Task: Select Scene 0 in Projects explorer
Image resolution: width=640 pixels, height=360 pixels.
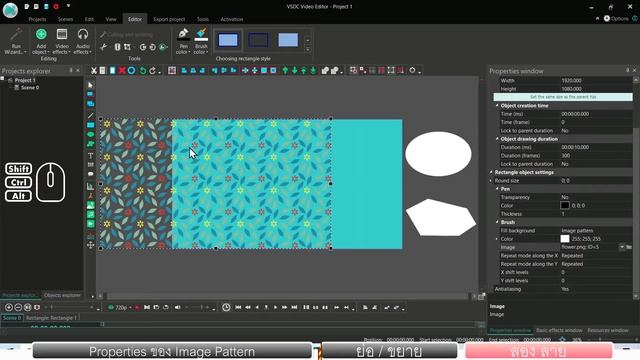Action: point(30,87)
